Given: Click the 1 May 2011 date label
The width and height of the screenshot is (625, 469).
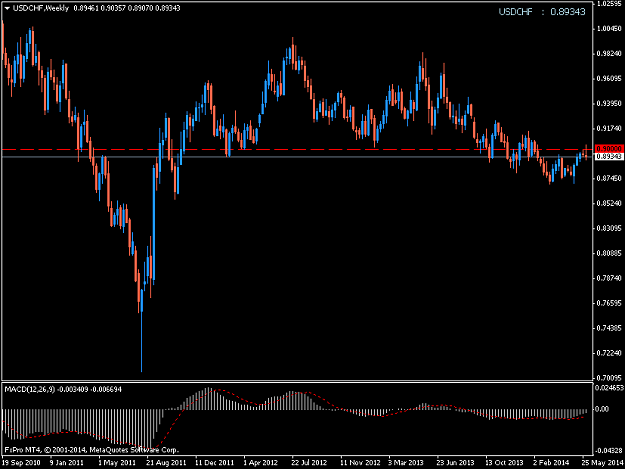Looking at the screenshot, I should (x=116, y=463).
